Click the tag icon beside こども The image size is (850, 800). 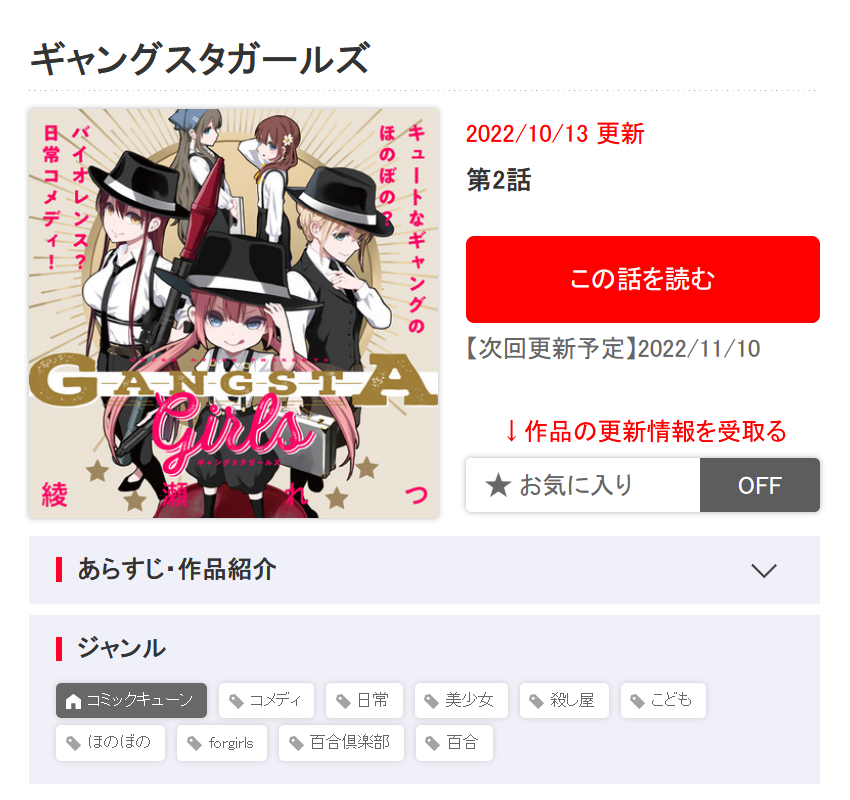(x=638, y=701)
